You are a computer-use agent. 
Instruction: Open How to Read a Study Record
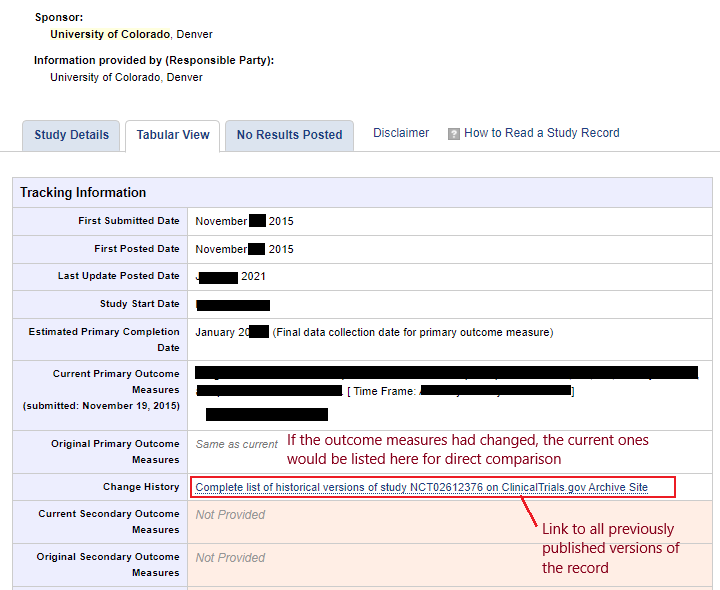click(x=541, y=133)
